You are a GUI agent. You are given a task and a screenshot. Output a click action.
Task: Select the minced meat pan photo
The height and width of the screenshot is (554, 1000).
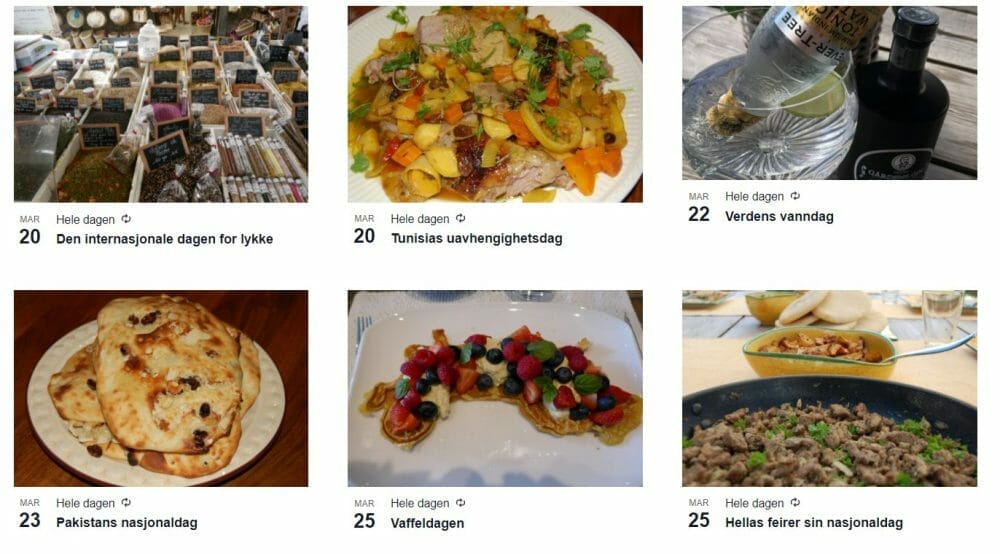pyautogui.click(x=829, y=388)
